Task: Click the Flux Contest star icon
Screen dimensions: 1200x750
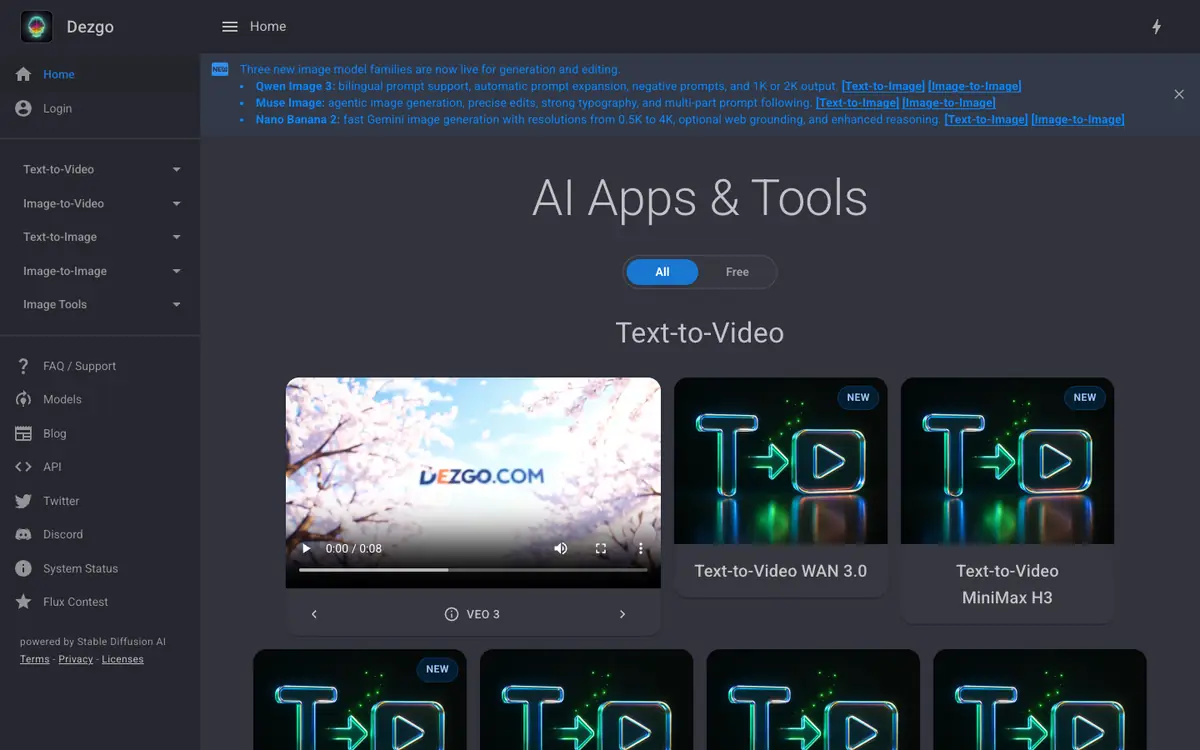Action: click(24, 602)
